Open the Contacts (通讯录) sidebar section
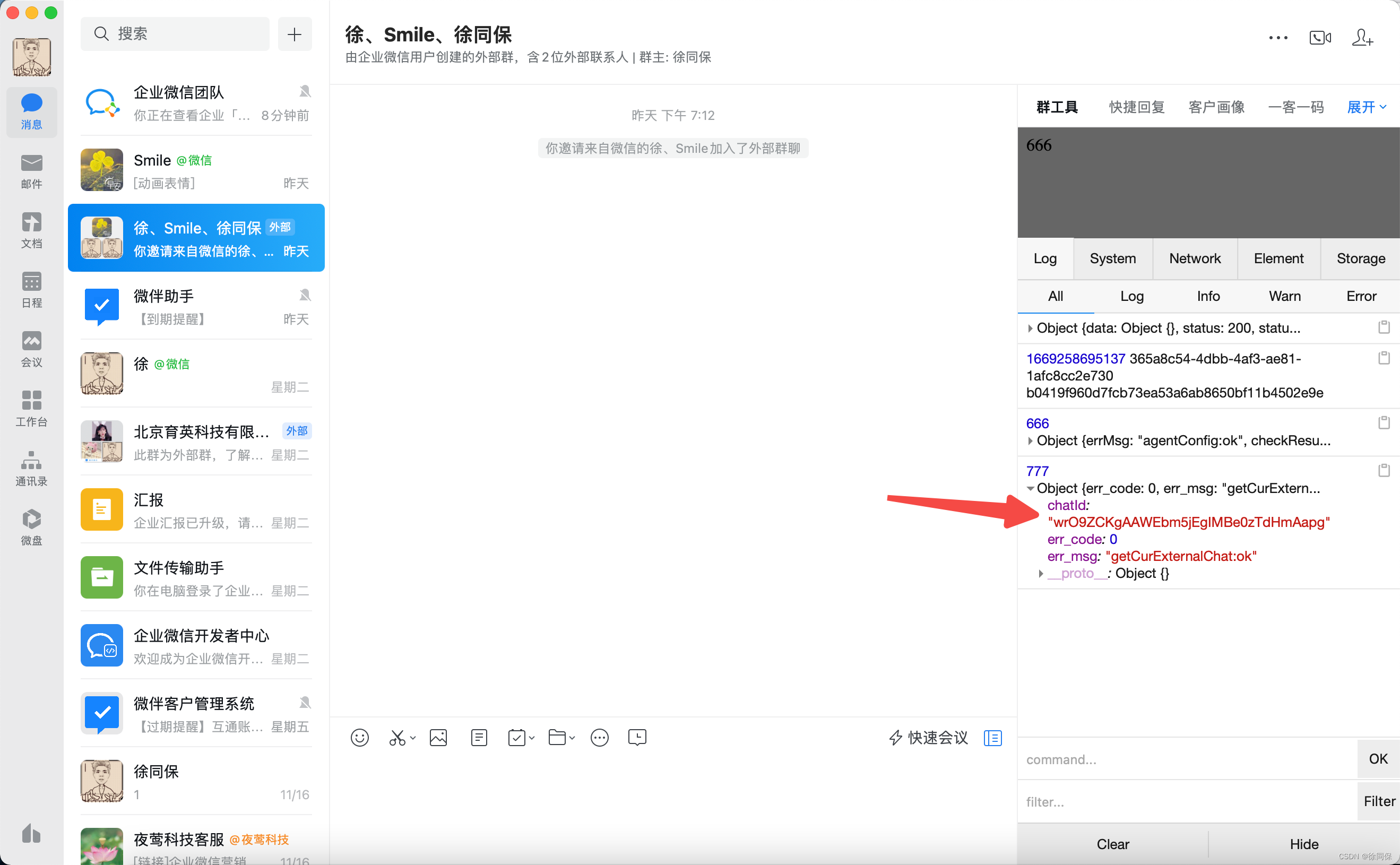 pos(31,469)
